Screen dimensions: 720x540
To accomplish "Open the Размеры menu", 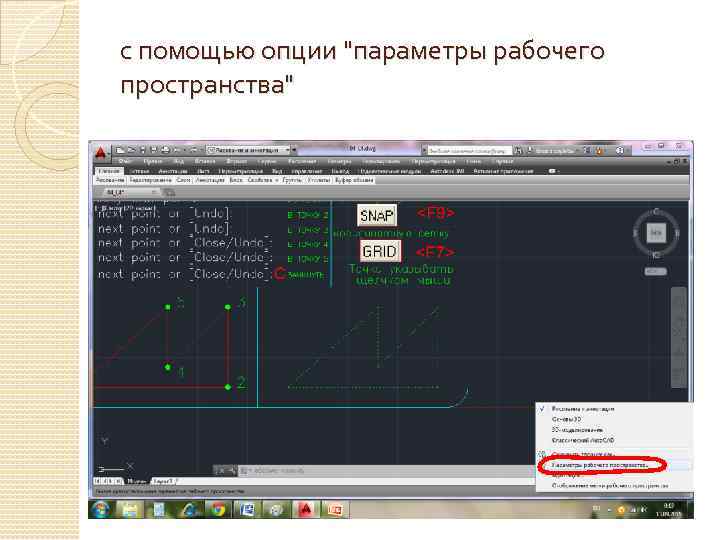I will (x=339, y=162).
